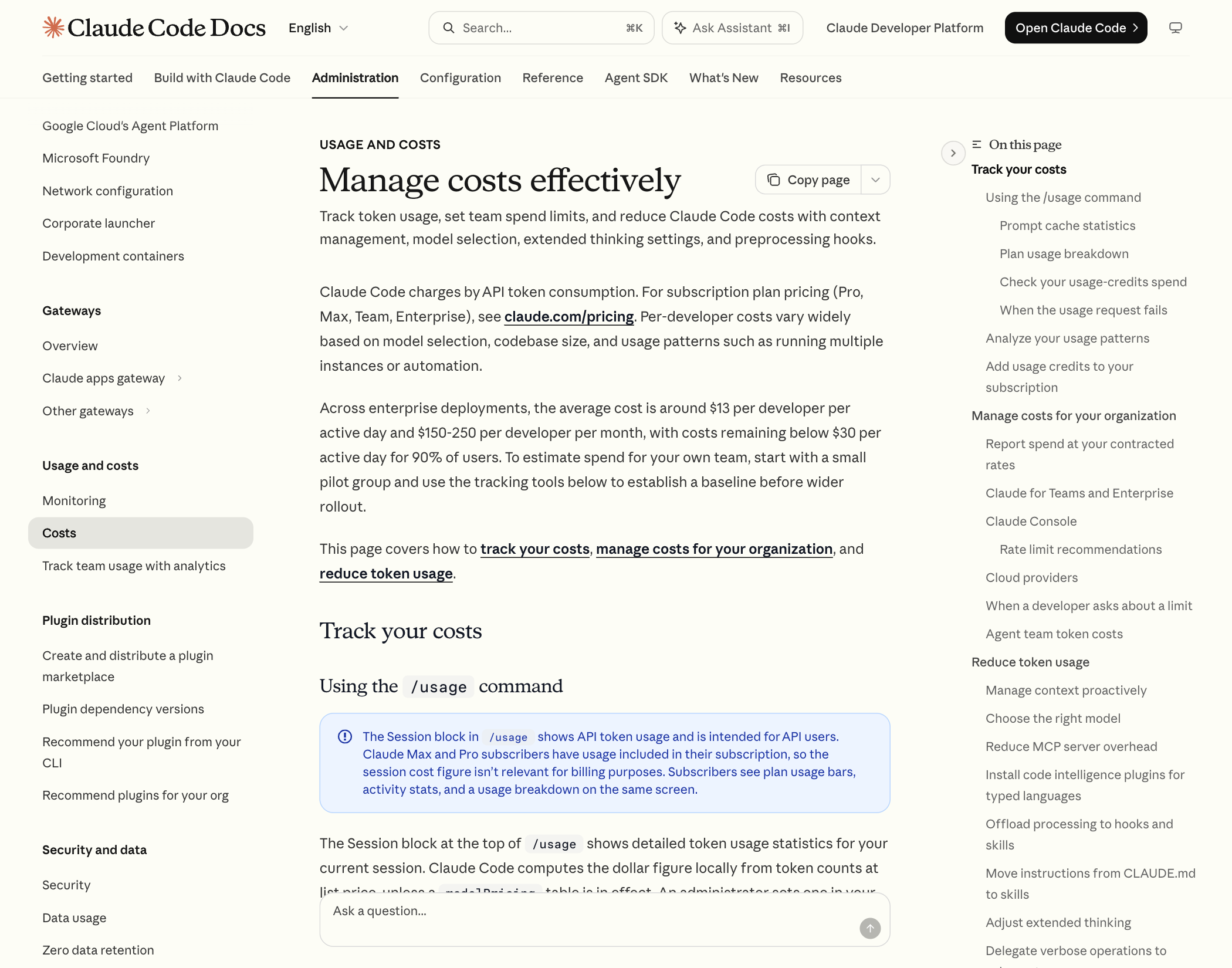This screenshot has width=1232, height=968.
Task: Select Microsoft Foundry in the sidebar
Action: [96, 158]
